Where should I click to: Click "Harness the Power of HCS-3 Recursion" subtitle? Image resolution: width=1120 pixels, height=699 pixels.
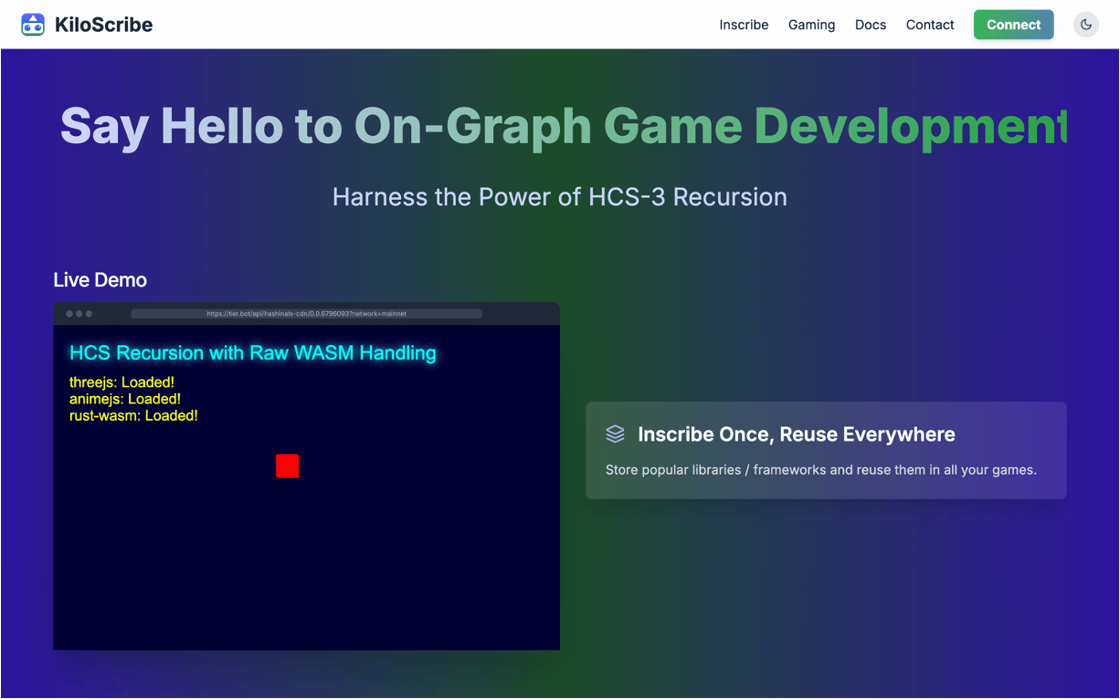(559, 197)
